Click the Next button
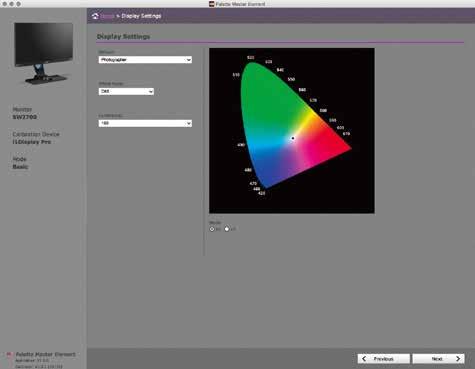The width and height of the screenshot is (475, 369). click(x=438, y=359)
